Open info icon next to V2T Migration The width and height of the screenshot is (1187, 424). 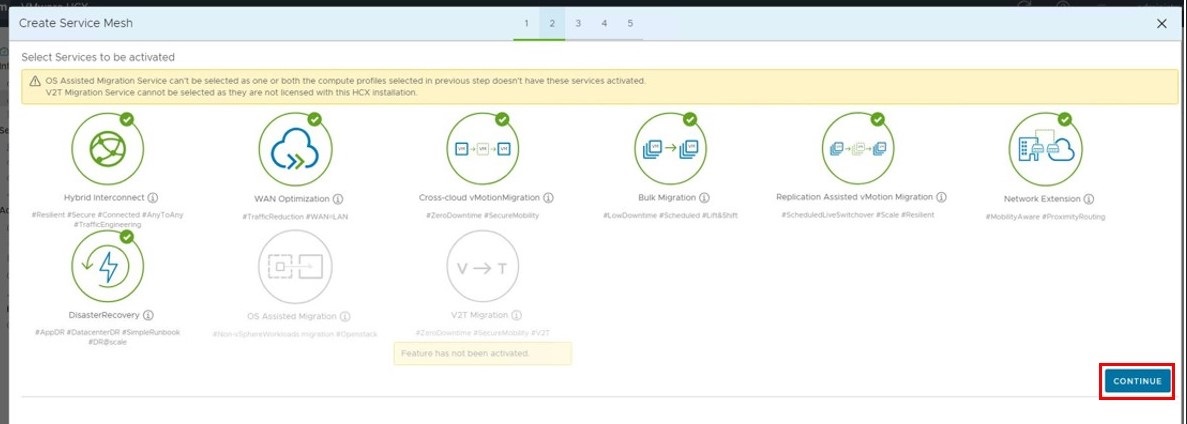point(517,315)
